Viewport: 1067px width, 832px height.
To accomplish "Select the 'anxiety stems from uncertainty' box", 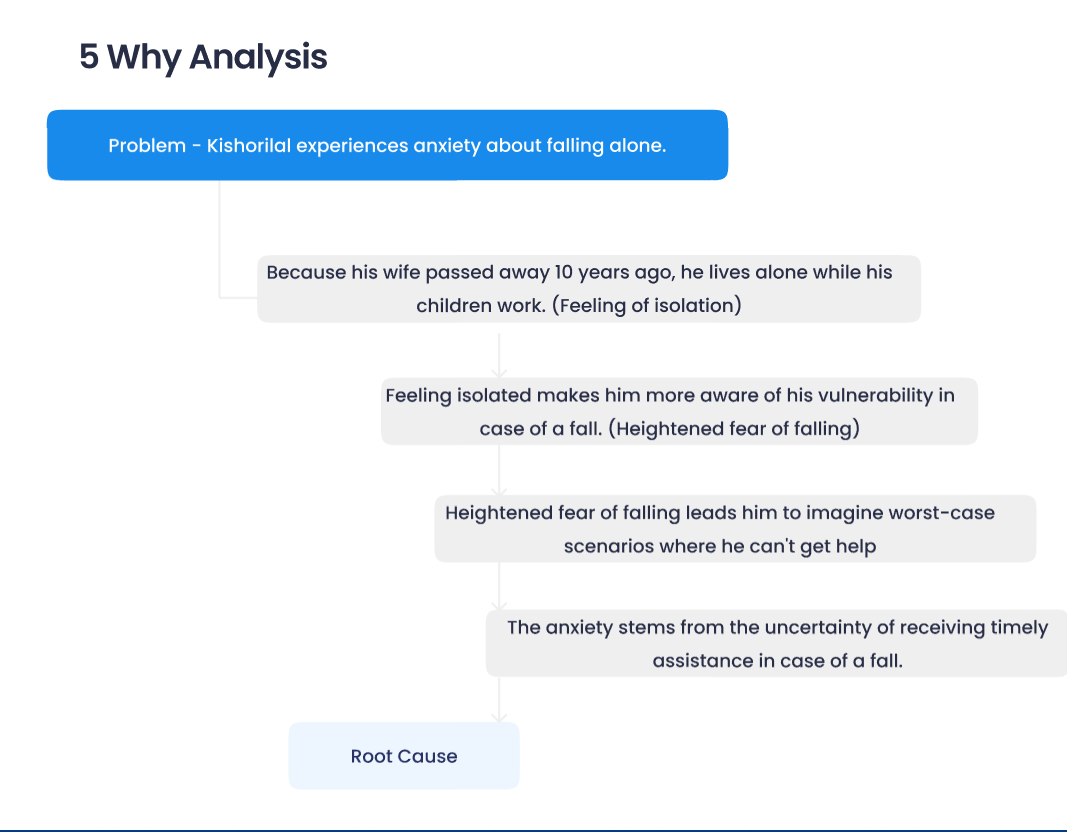I will (x=776, y=644).
